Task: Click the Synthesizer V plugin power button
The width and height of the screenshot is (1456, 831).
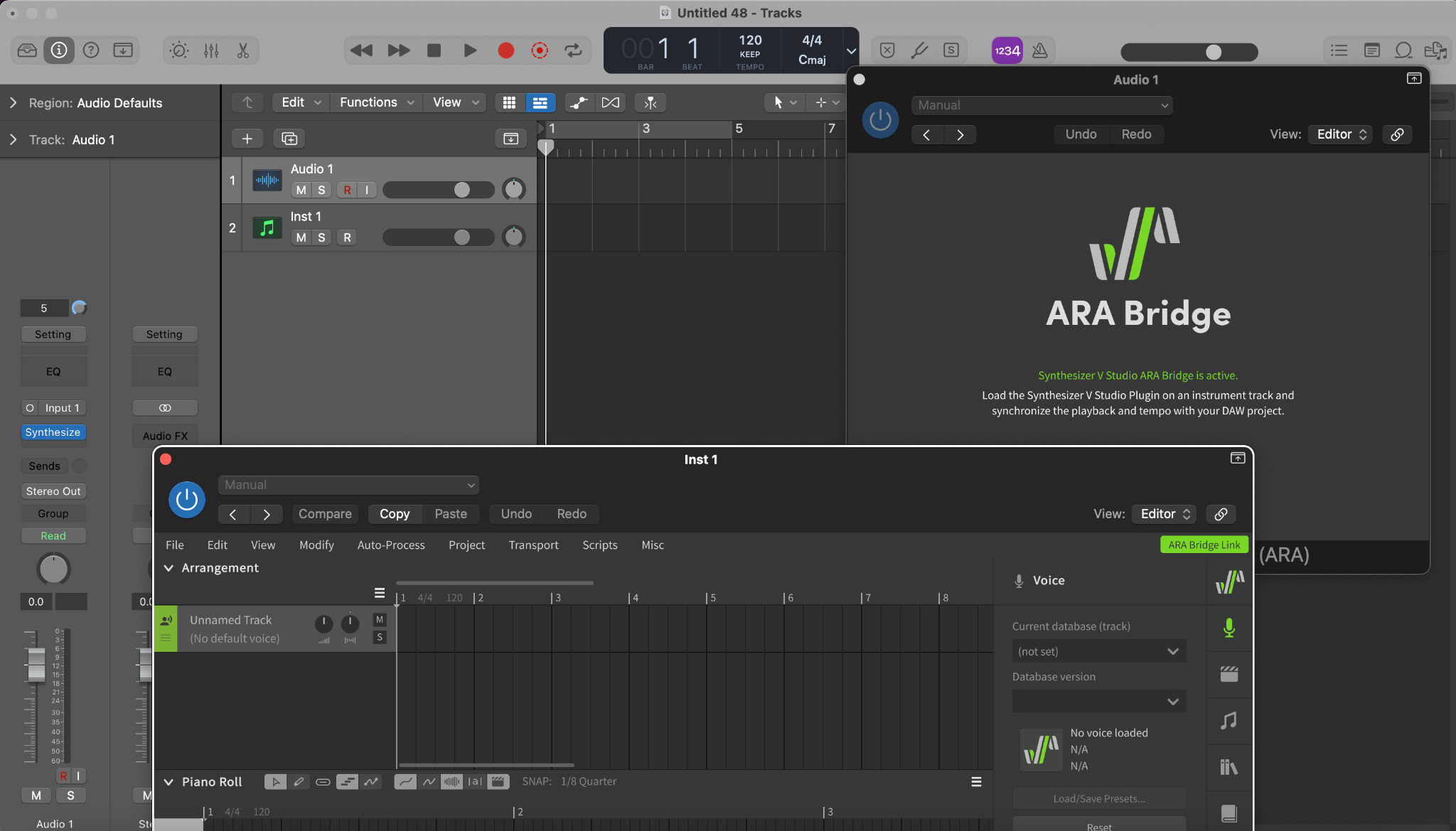Action: coord(186,500)
